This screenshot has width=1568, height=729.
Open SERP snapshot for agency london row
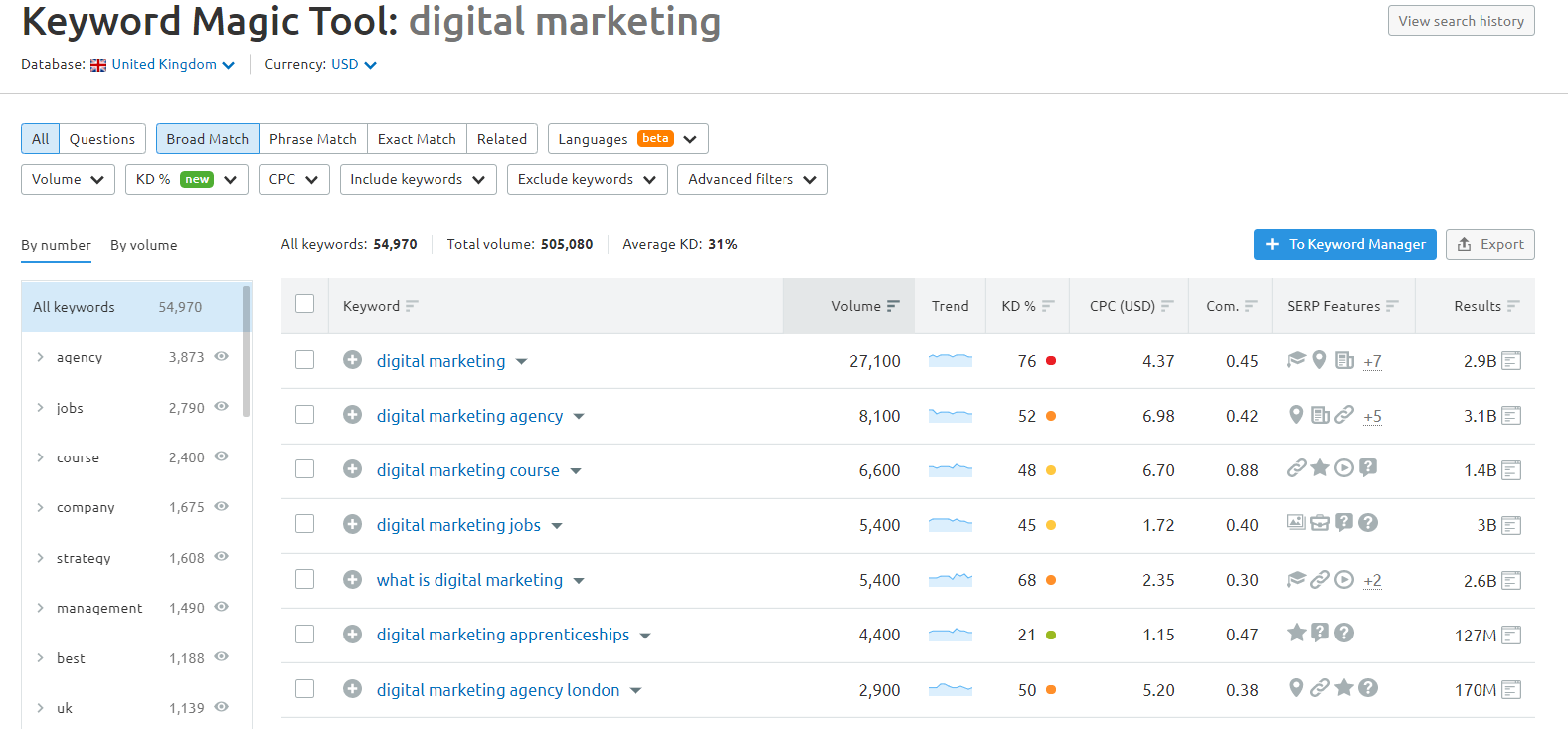click(x=1511, y=689)
